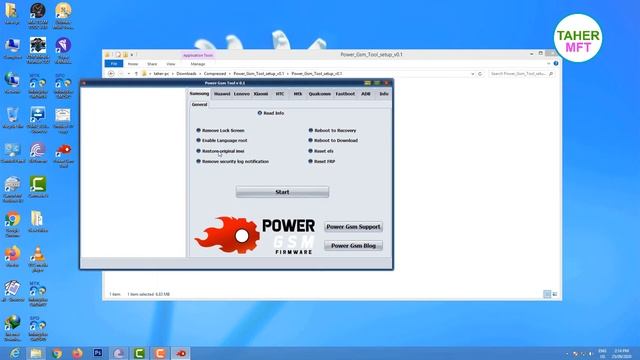Go back in the Explorer window
This screenshot has width=640, height=360.
coord(111,73)
